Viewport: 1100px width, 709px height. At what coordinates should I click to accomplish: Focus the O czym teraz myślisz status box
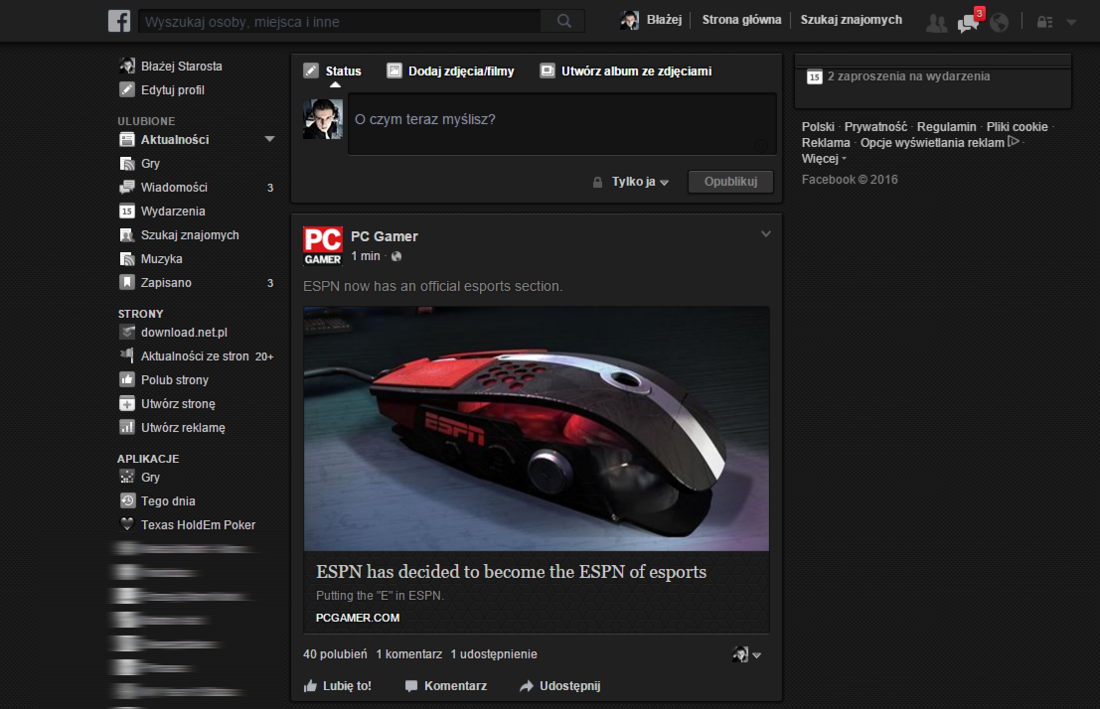pos(562,123)
